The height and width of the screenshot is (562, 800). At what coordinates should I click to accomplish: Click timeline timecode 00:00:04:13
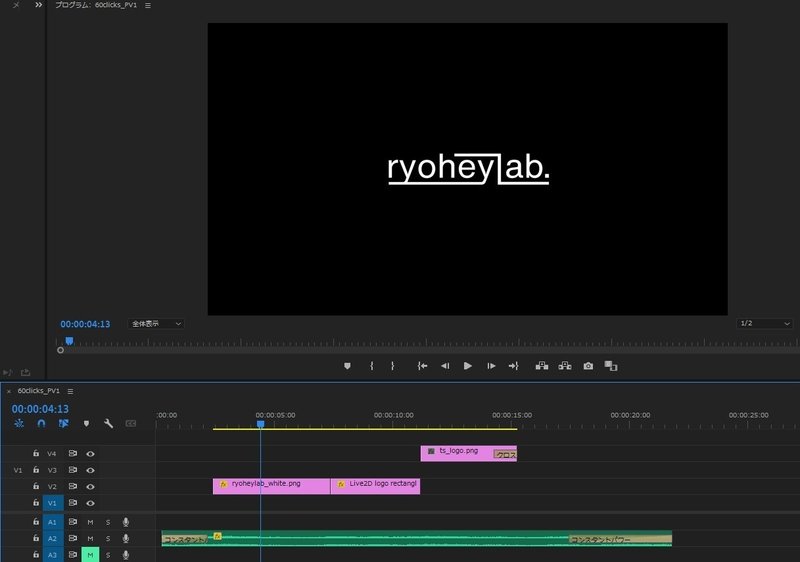(40, 409)
